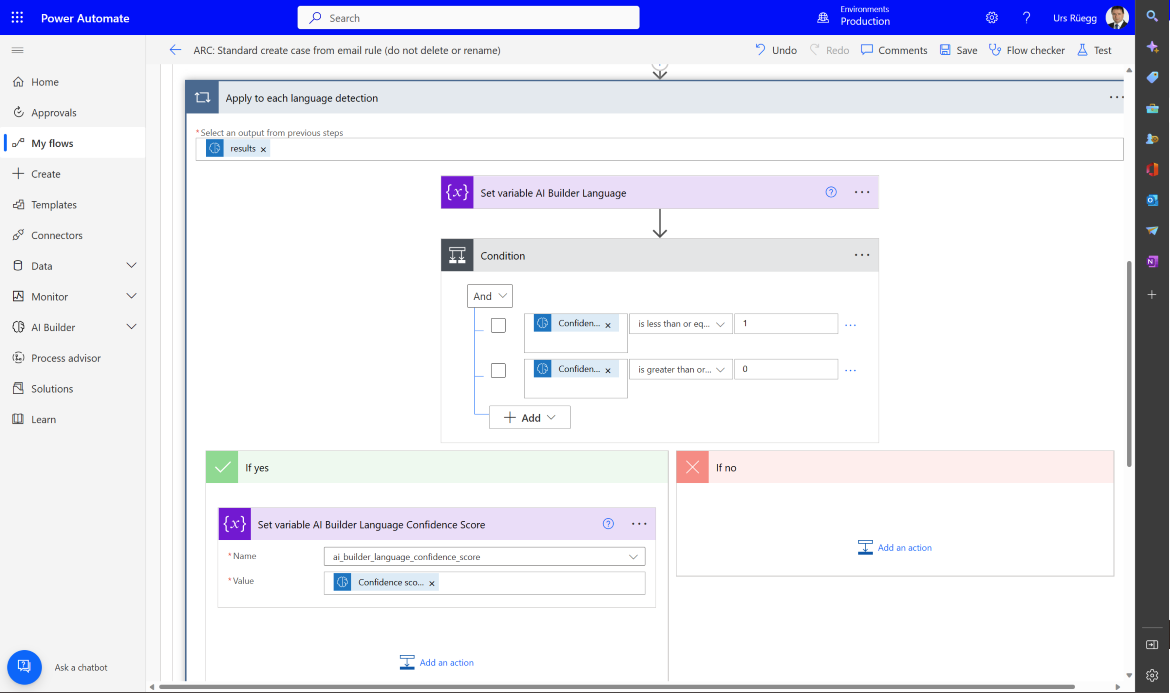This screenshot has width=1170, height=693.
Task: Click the Search box
Action: [x=469, y=17]
